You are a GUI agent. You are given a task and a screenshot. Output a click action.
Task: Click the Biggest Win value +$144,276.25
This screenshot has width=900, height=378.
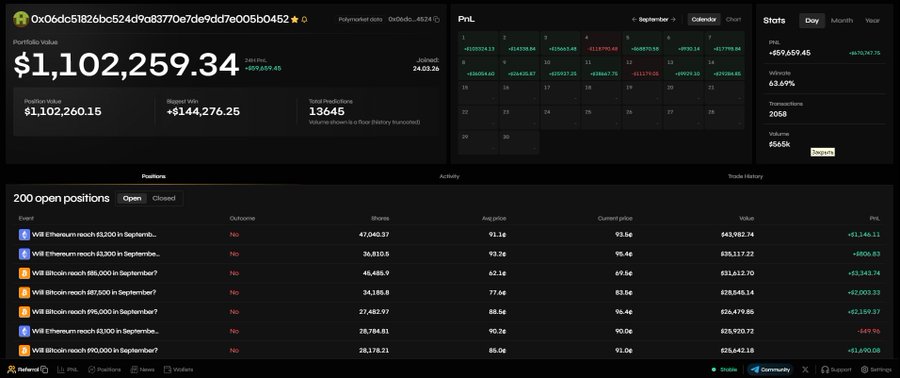pyautogui.click(x=203, y=112)
